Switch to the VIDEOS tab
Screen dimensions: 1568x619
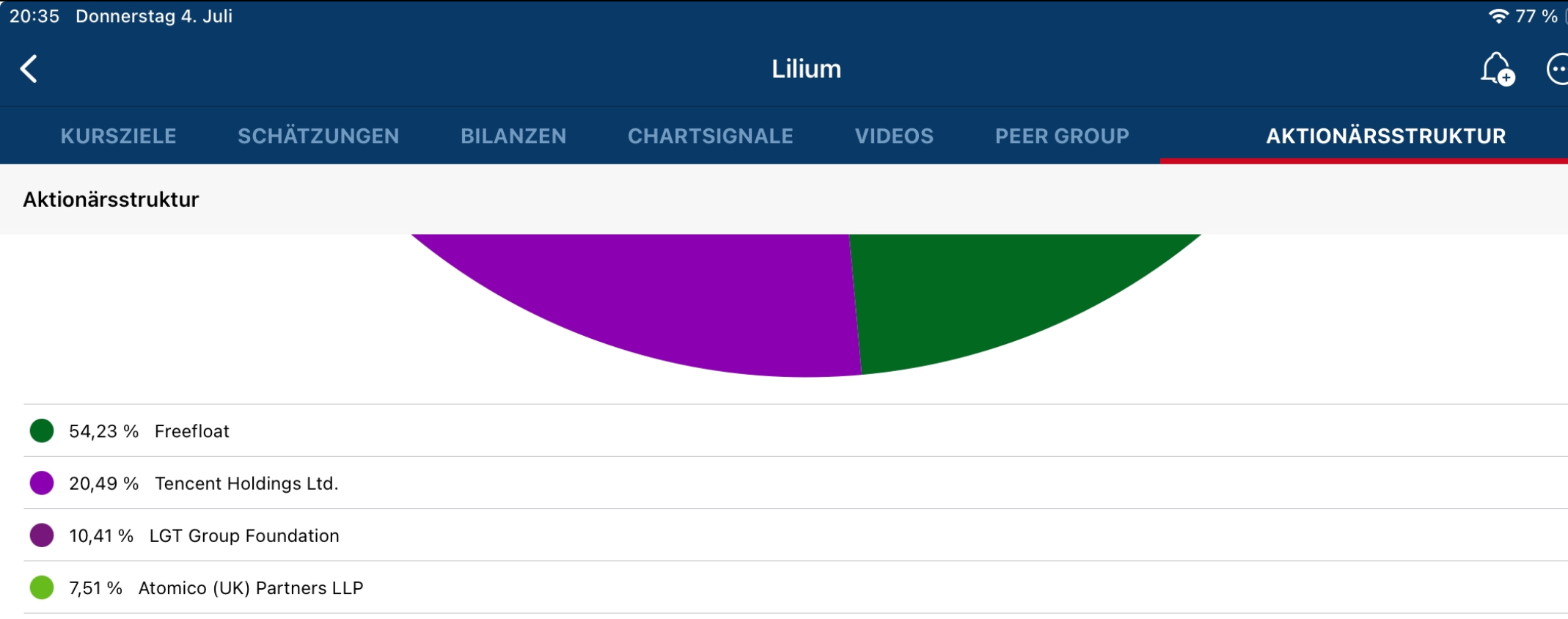tap(894, 136)
